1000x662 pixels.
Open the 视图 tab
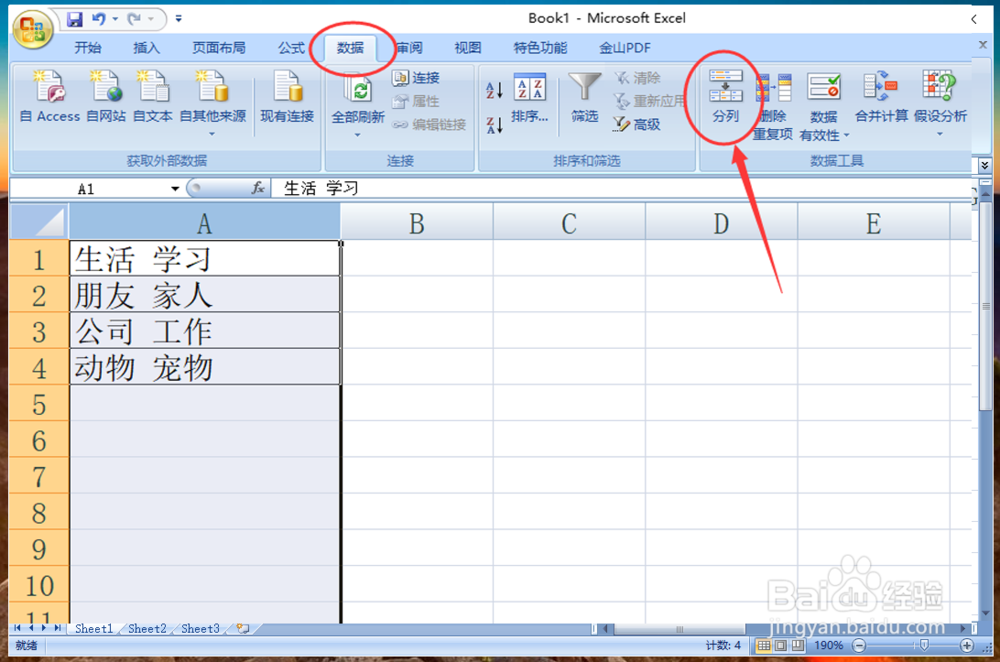pyautogui.click(x=467, y=48)
